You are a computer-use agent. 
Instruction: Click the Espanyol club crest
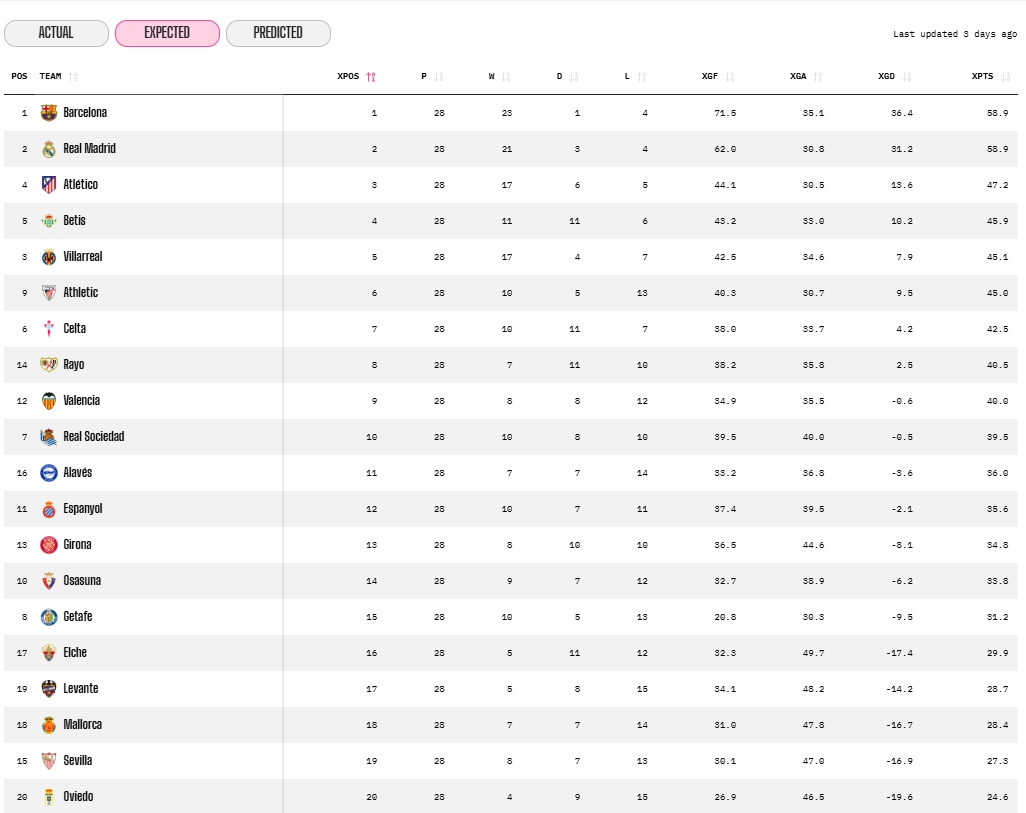[47, 508]
